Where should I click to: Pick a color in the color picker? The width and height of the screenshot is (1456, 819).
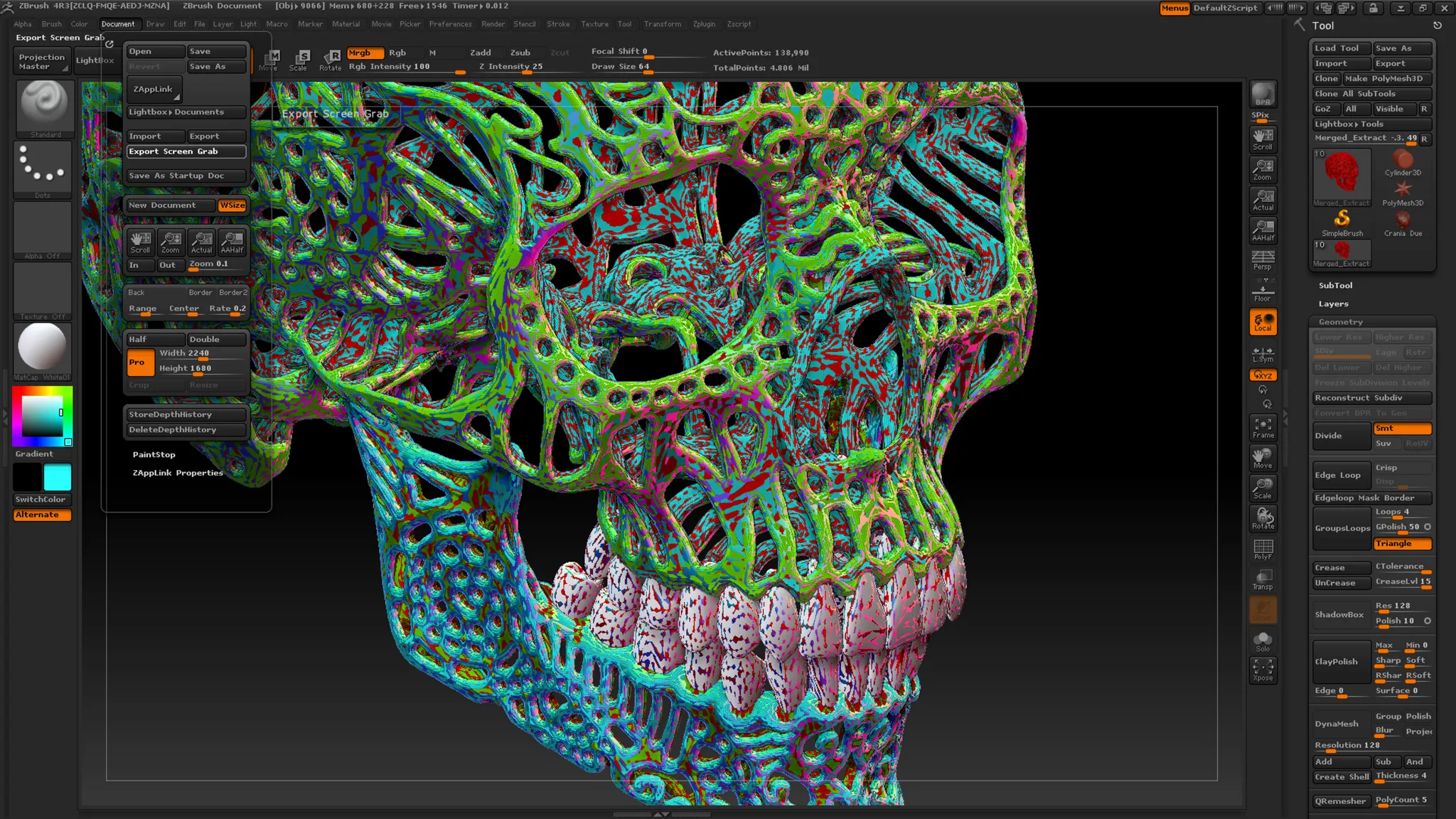pyautogui.click(x=42, y=415)
